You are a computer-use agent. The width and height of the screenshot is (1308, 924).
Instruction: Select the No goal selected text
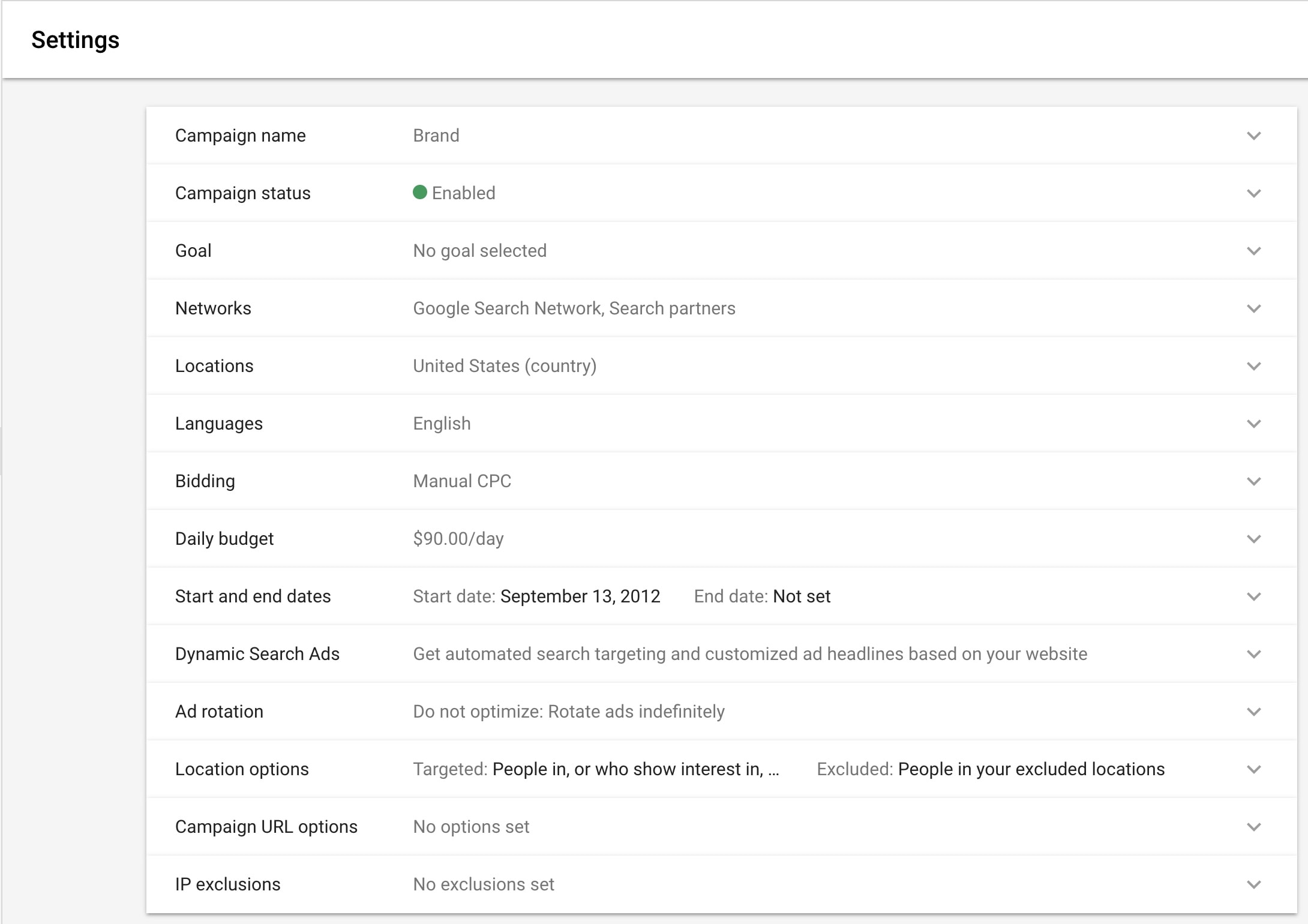click(x=479, y=251)
